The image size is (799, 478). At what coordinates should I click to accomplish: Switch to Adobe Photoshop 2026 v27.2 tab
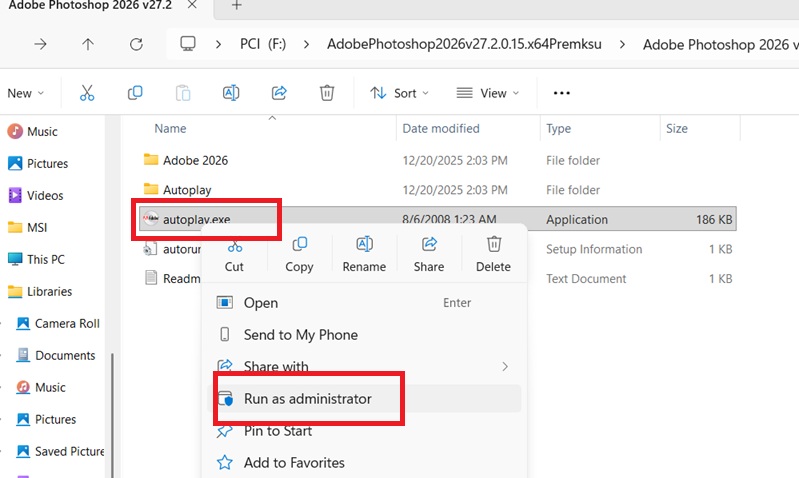[x=90, y=6]
